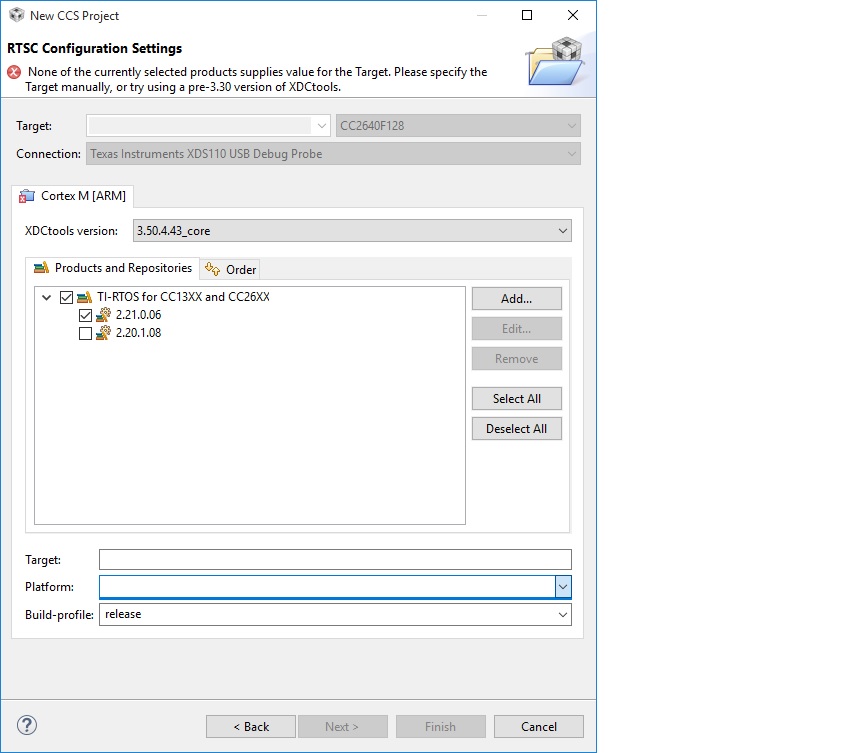Click the Platform text field
This screenshot has height=753, width=864.
point(327,587)
